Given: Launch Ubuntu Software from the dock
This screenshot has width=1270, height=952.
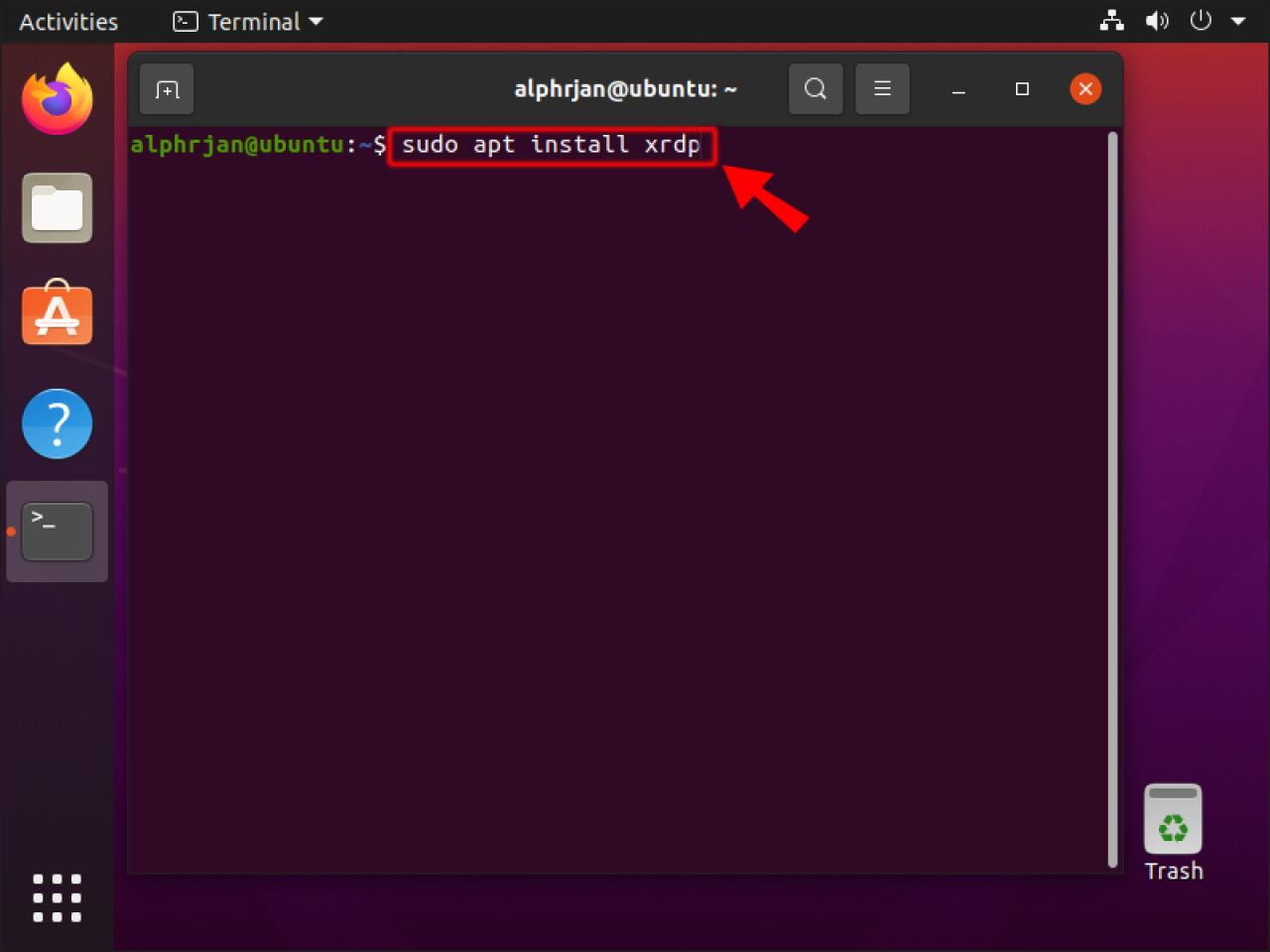Looking at the screenshot, I should click(57, 313).
